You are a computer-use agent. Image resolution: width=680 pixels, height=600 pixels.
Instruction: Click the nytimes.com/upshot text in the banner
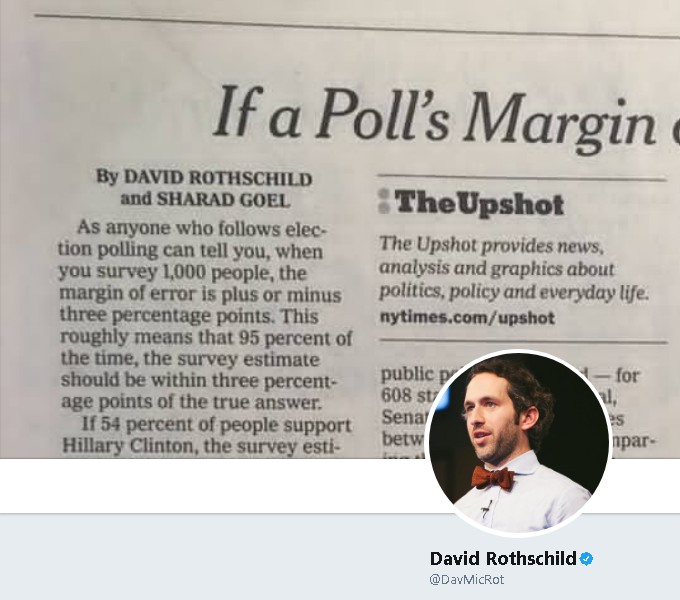(467, 317)
